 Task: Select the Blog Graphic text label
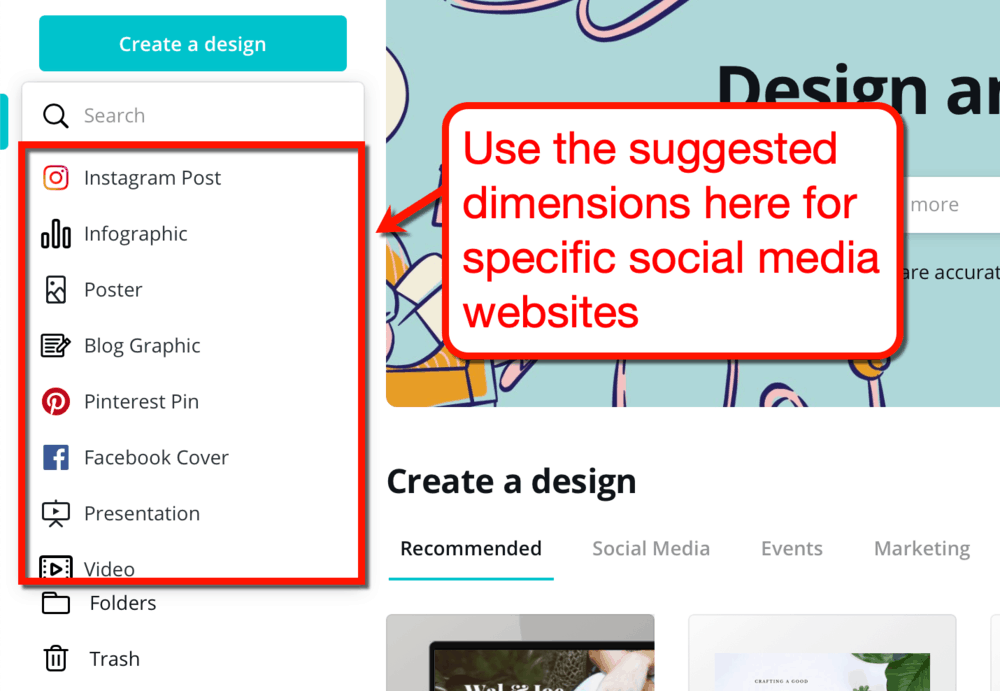[x=142, y=346]
